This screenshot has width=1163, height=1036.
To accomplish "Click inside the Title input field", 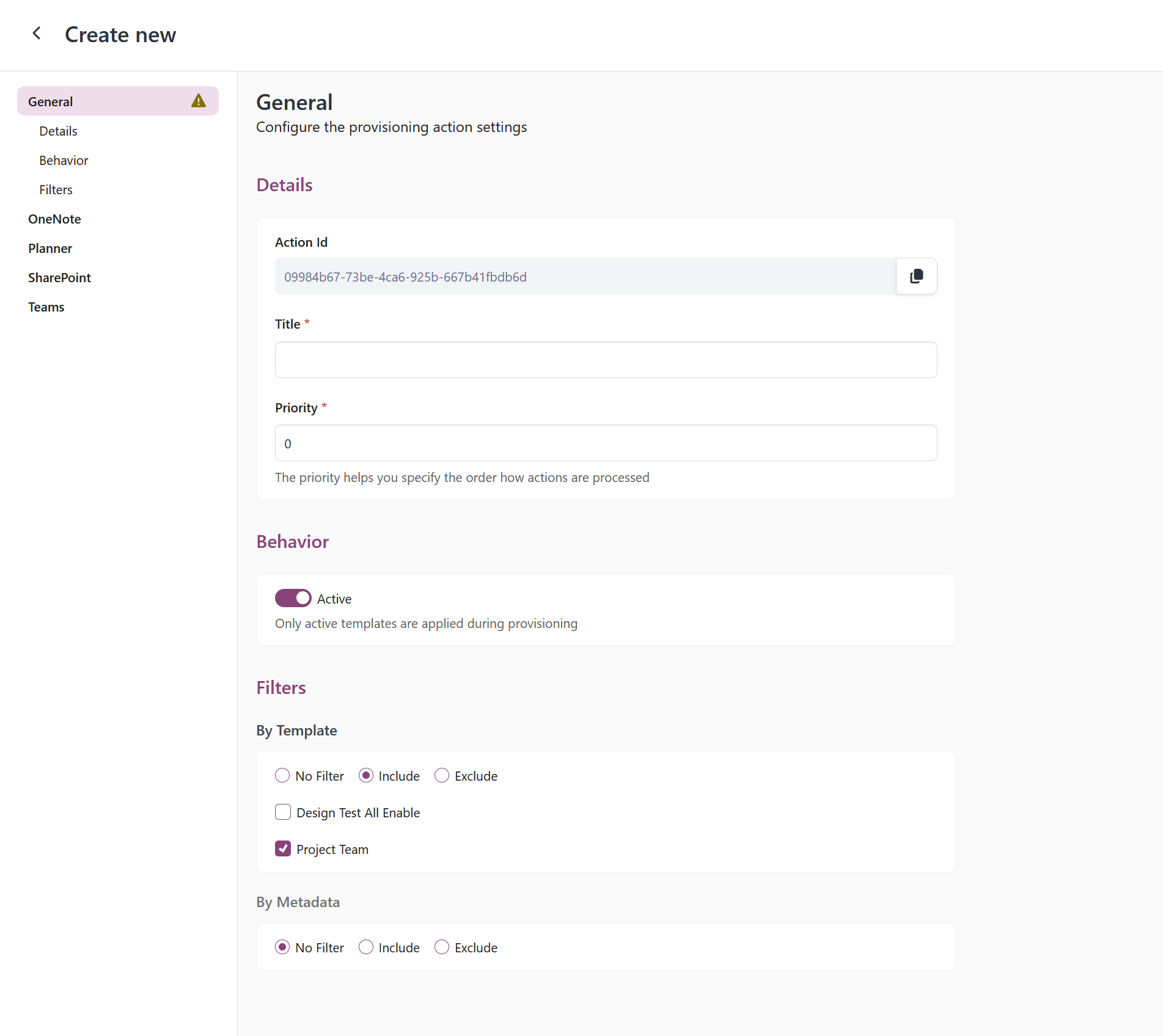I will pyautogui.click(x=605, y=360).
